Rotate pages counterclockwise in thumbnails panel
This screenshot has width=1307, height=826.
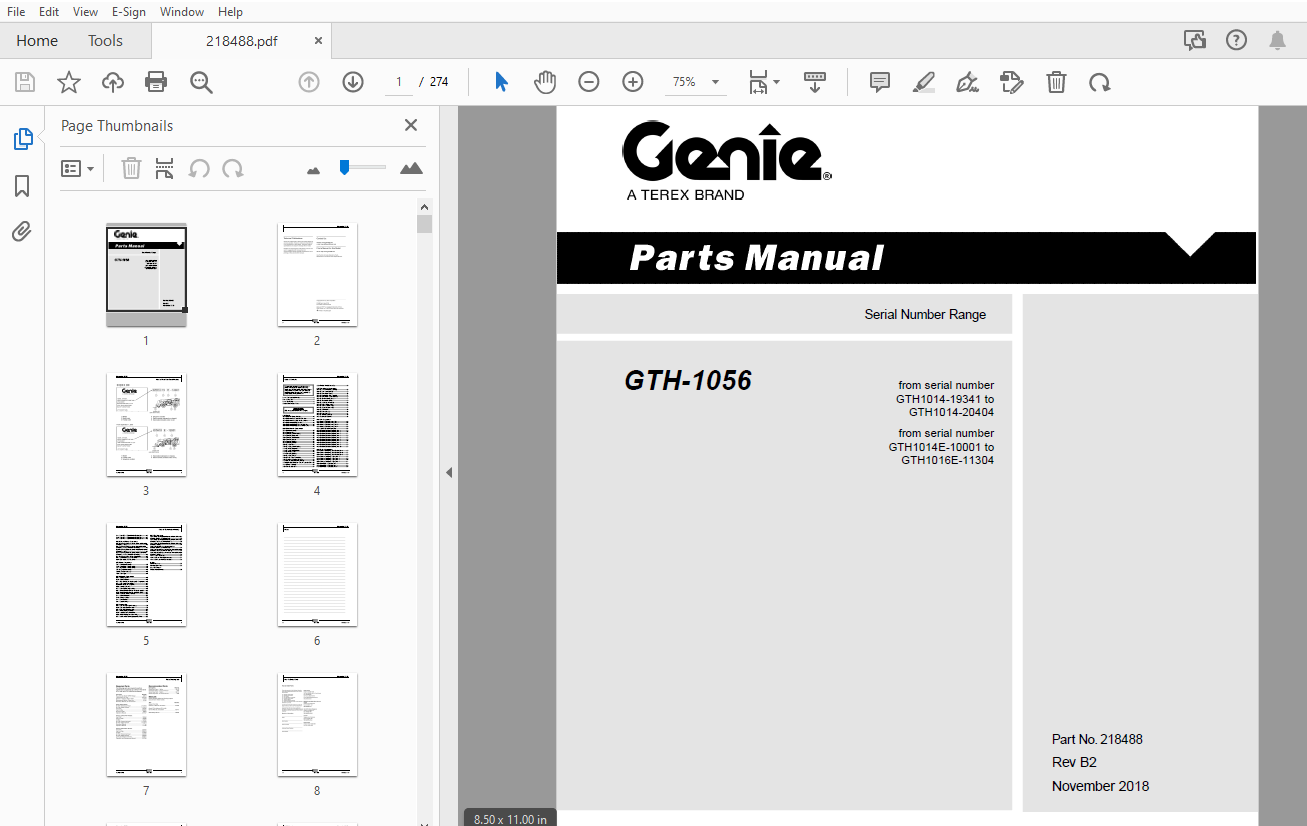[x=199, y=168]
